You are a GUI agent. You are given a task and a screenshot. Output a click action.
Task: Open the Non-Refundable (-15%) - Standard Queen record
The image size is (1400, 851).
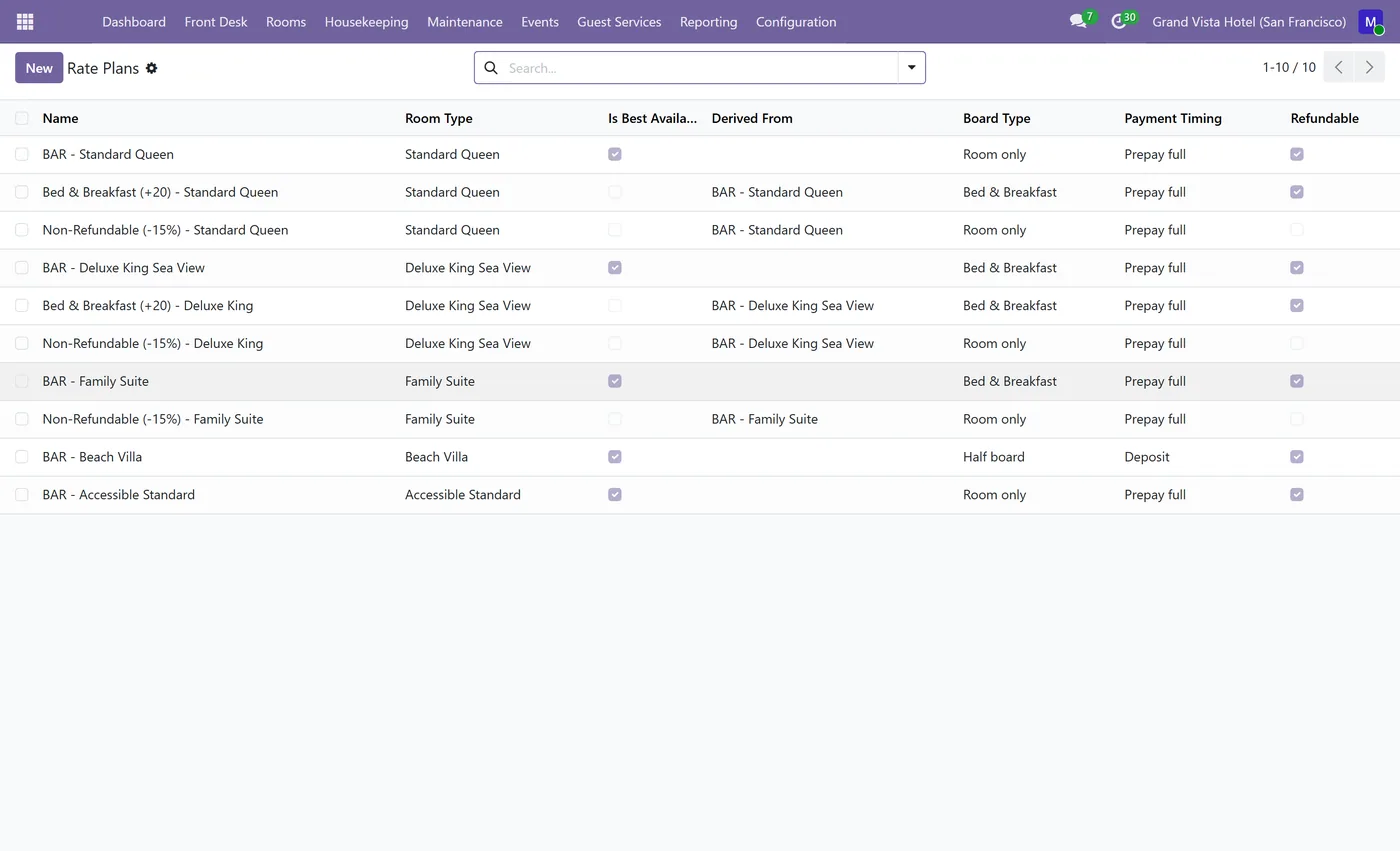[x=165, y=230]
